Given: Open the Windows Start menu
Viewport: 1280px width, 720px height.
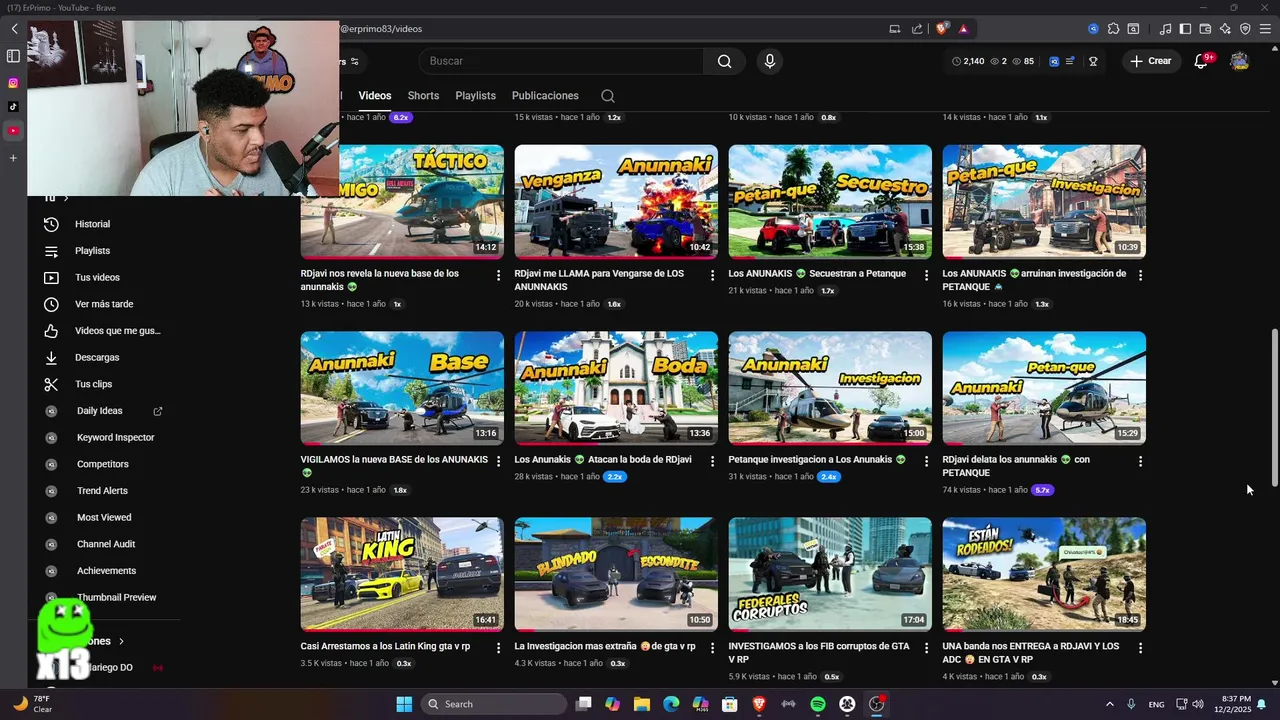Looking at the screenshot, I should 404,704.
